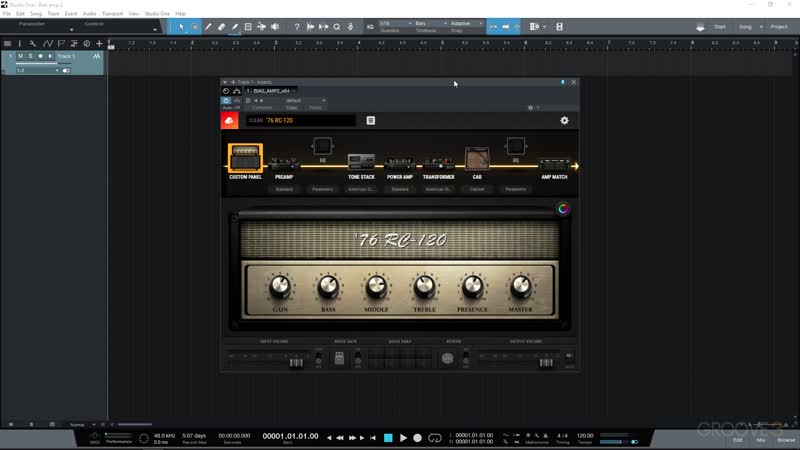Select the Eraser tool

point(221,27)
